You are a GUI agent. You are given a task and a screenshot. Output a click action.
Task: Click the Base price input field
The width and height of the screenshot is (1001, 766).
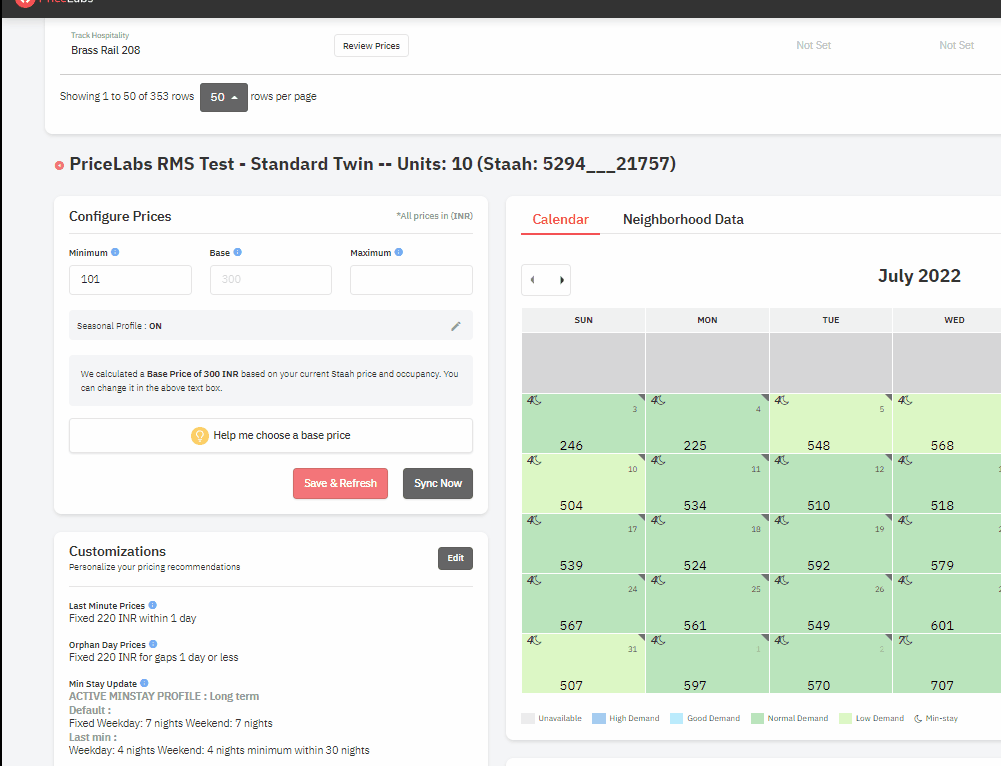pos(271,280)
